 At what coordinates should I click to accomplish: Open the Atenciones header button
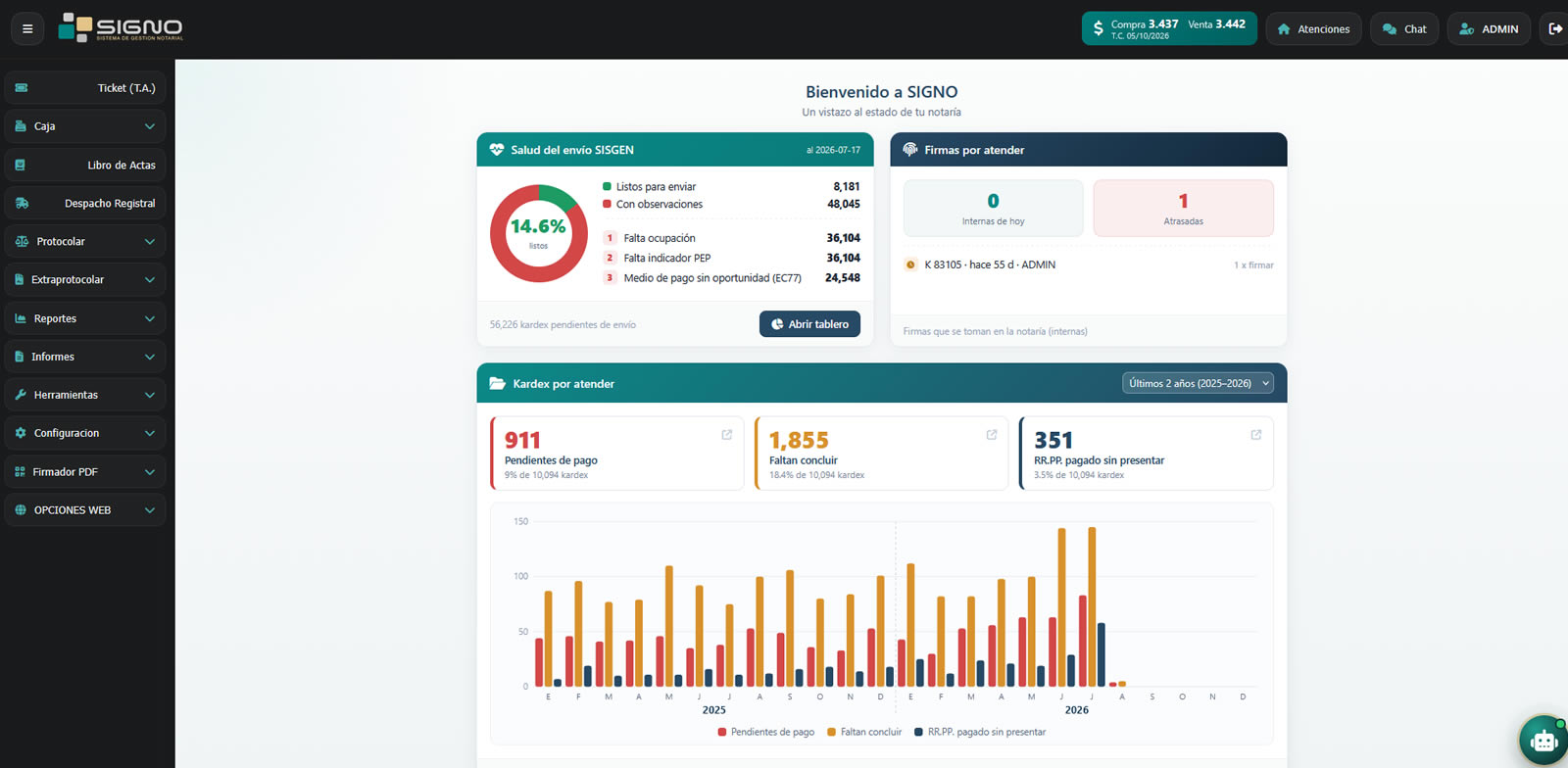[x=1313, y=29]
